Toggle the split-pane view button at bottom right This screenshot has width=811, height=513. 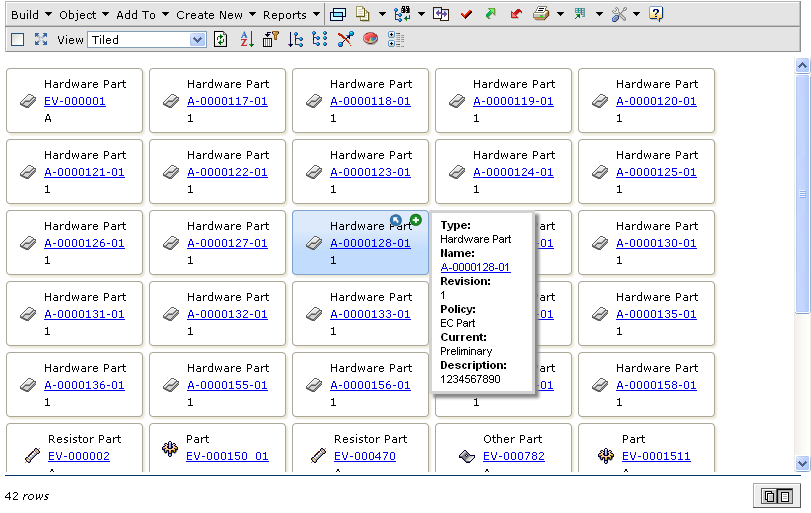(776, 496)
